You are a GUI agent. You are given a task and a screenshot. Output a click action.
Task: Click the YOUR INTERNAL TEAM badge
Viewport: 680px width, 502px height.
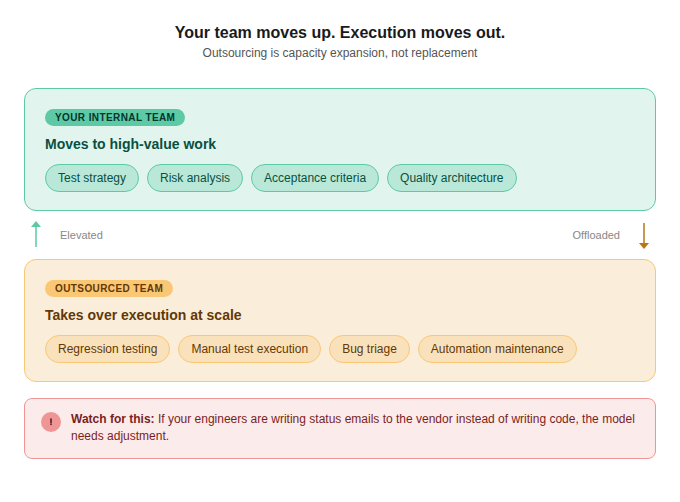pyautogui.click(x=115, y=117)
